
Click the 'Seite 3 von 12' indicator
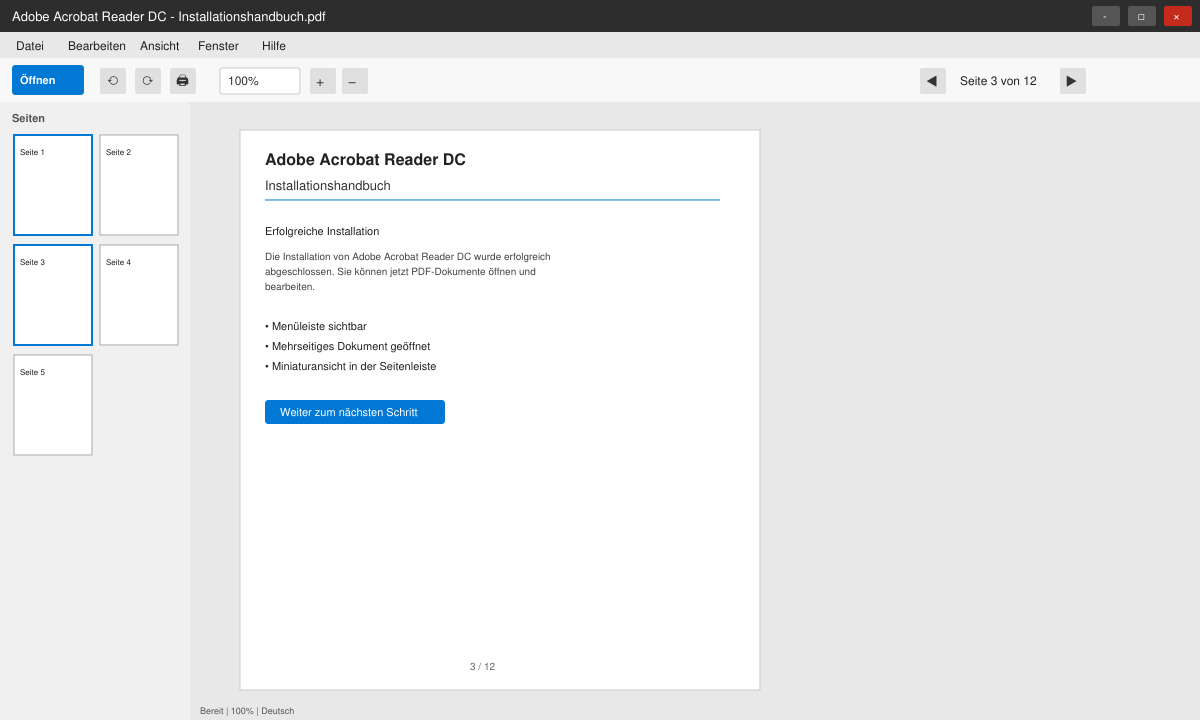[x=998, y=81]
